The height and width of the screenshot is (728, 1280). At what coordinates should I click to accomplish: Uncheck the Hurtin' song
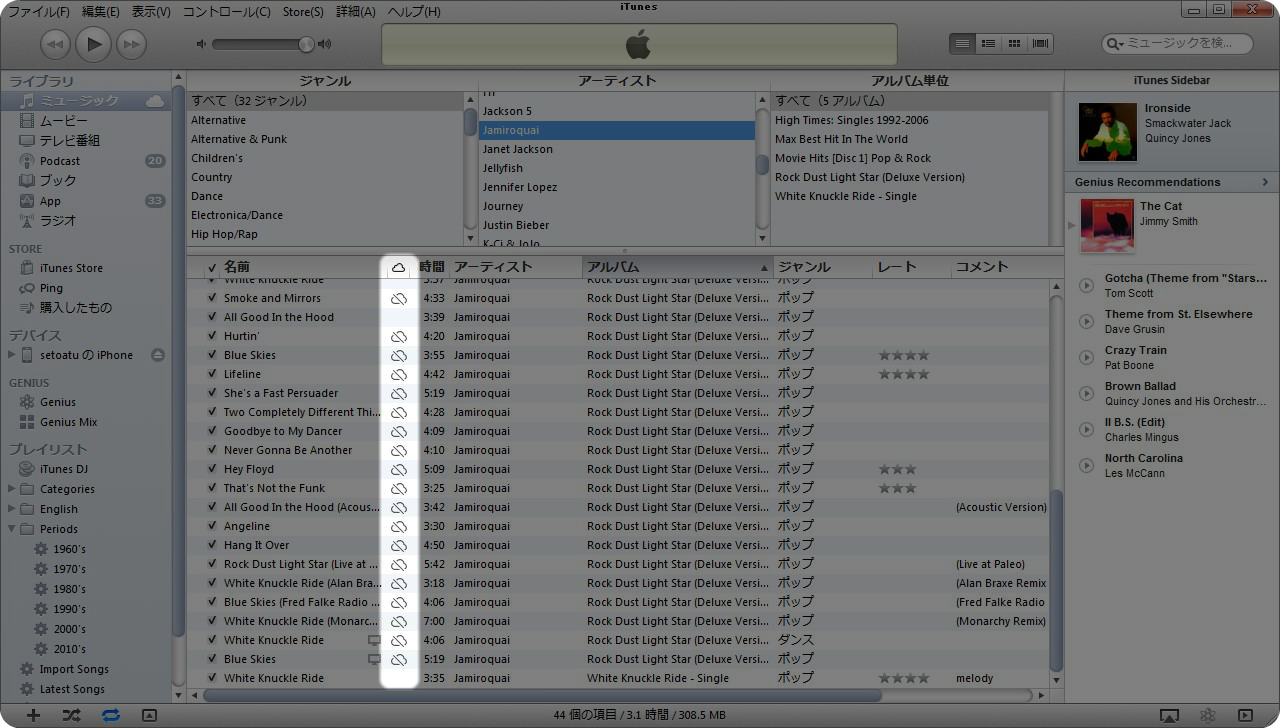(x=212, y=336)
